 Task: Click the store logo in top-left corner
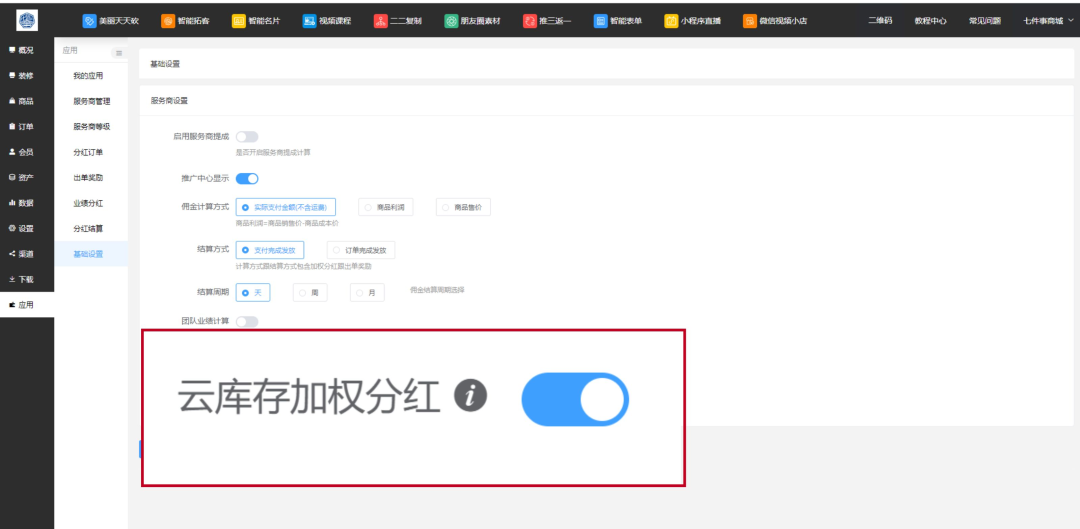[27, 21]
